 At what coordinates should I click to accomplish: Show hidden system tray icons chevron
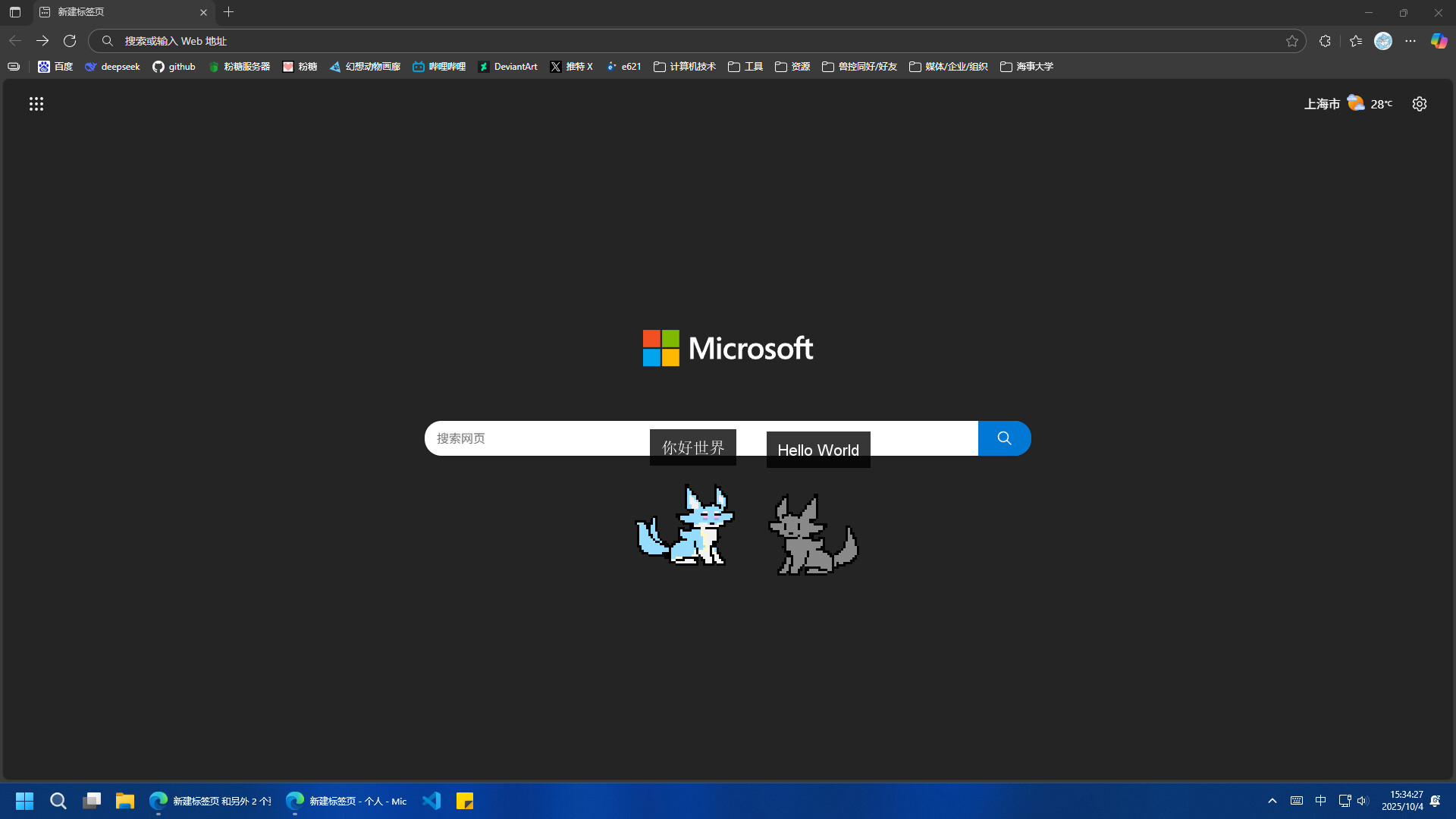tap(1272, 801)
